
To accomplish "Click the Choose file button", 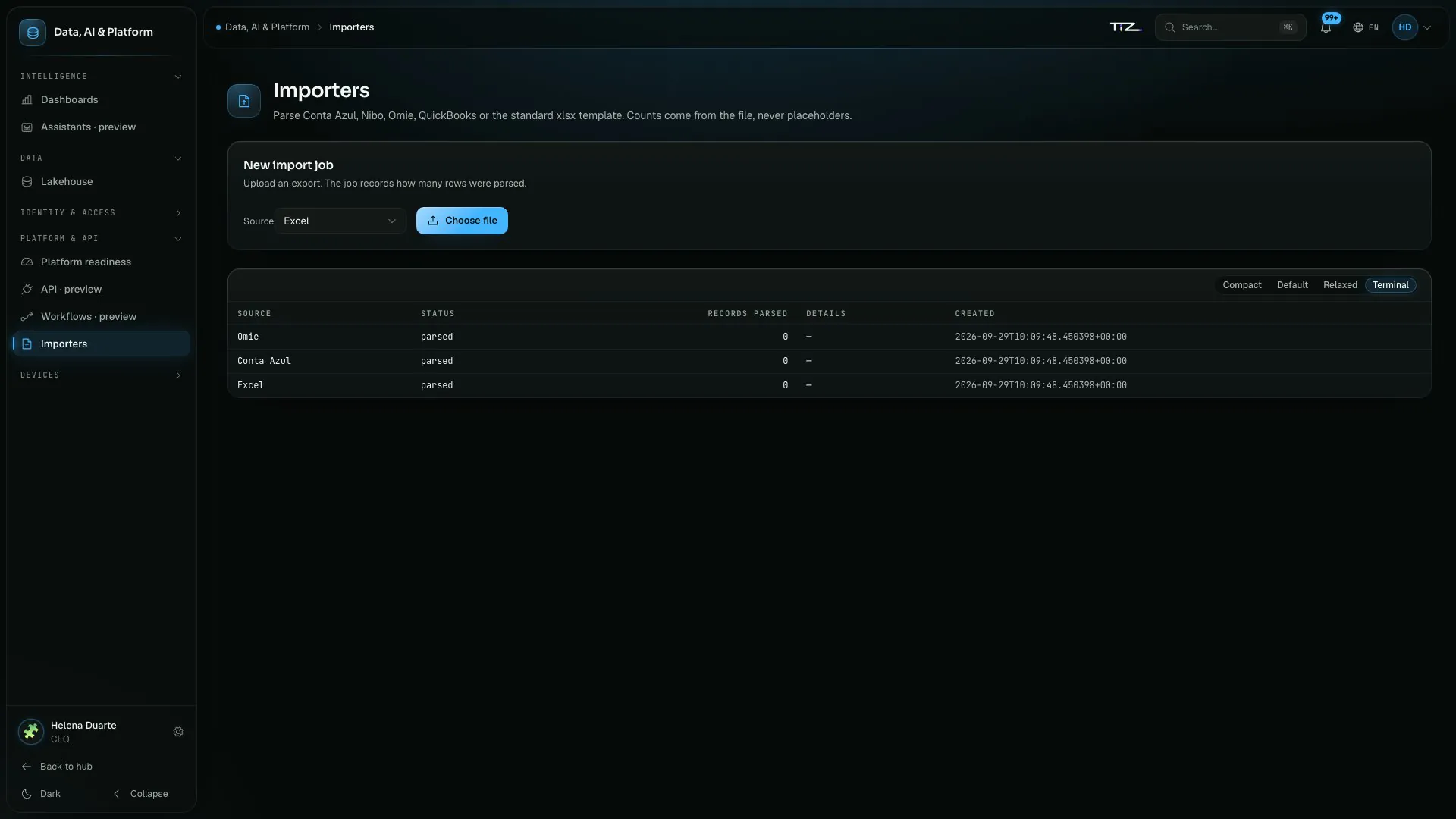I will 462,221.
